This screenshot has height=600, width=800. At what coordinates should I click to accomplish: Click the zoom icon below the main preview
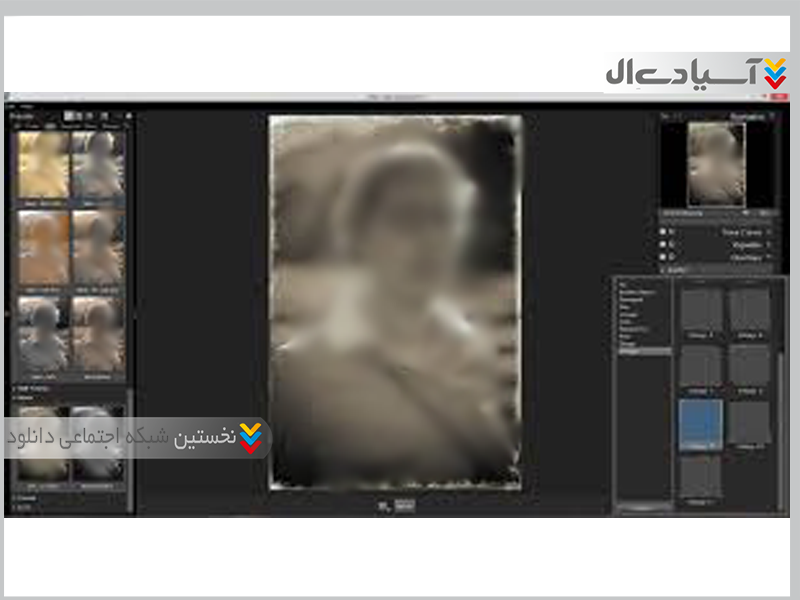(384, 506)
